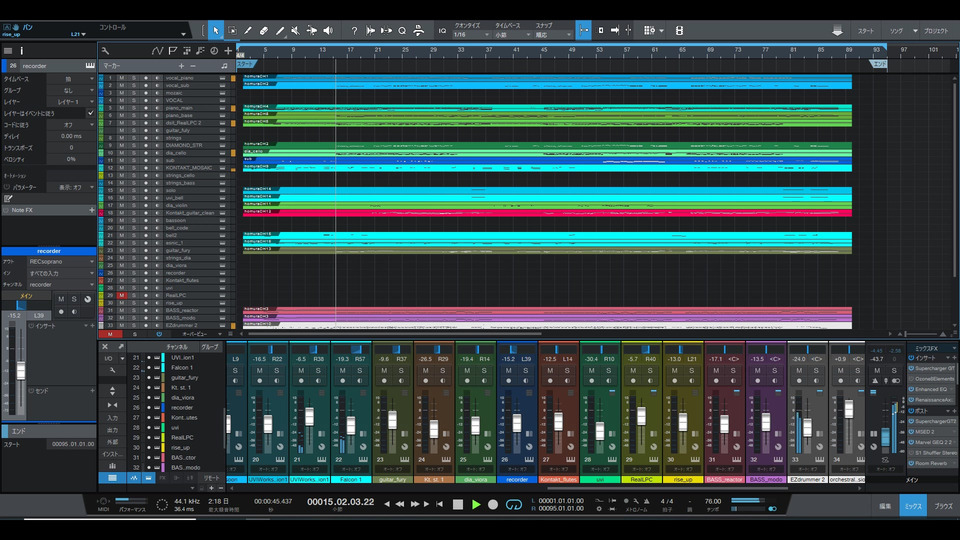Click the スタート button at top right
The height and width of the screenshot is (540, 960).
pos(866,31)
